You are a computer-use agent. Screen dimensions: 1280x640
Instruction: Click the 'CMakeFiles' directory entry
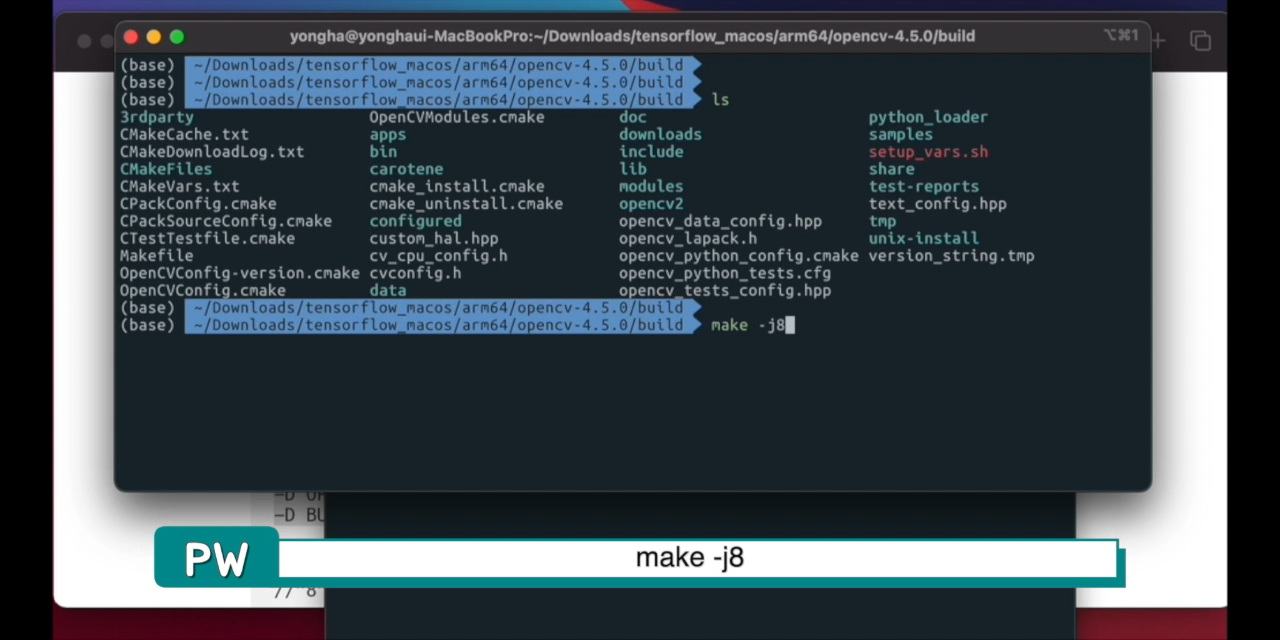point(166,169)
